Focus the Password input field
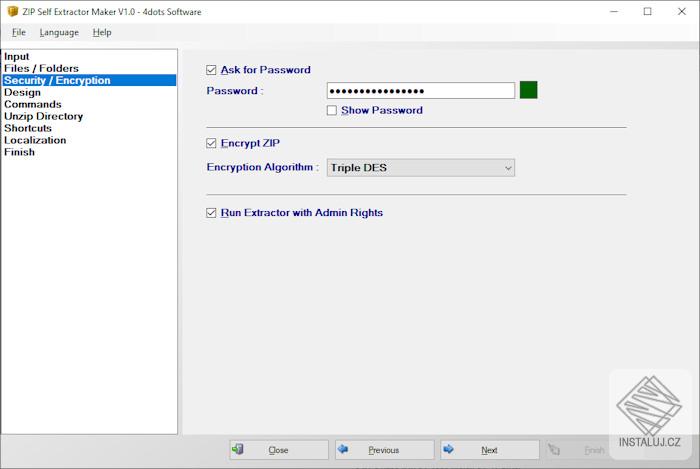The height and width of the screenshot is (469, 700). [x=421, y=91]
